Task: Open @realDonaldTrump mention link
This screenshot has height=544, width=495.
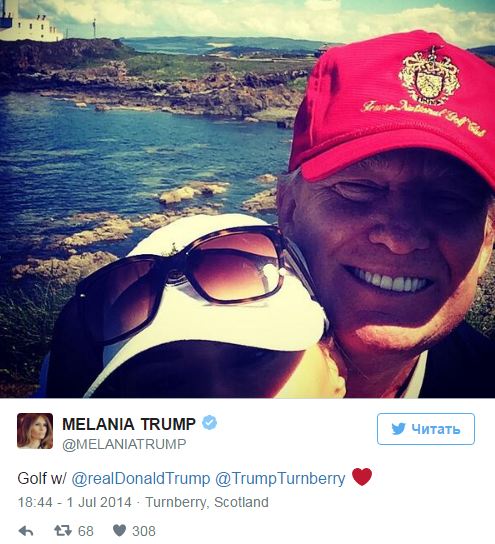Action: tap(141, 478)
